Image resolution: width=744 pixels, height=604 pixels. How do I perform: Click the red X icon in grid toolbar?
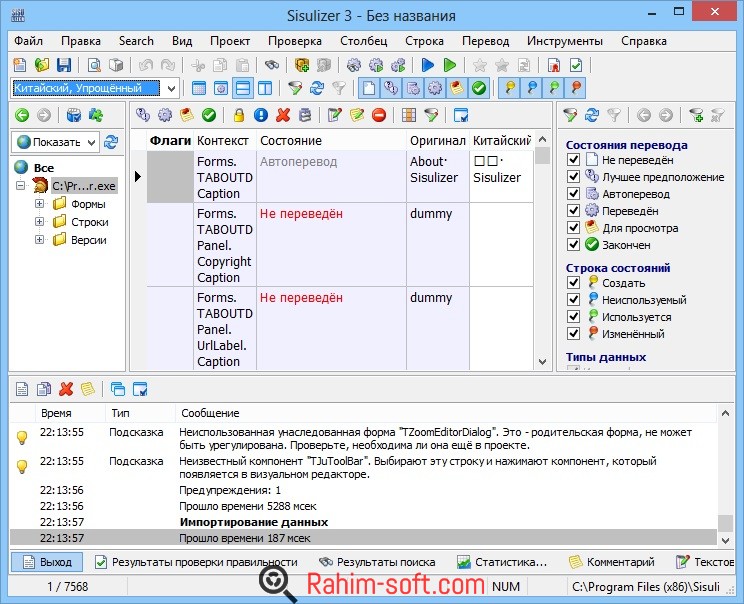(x=283, y=115)
